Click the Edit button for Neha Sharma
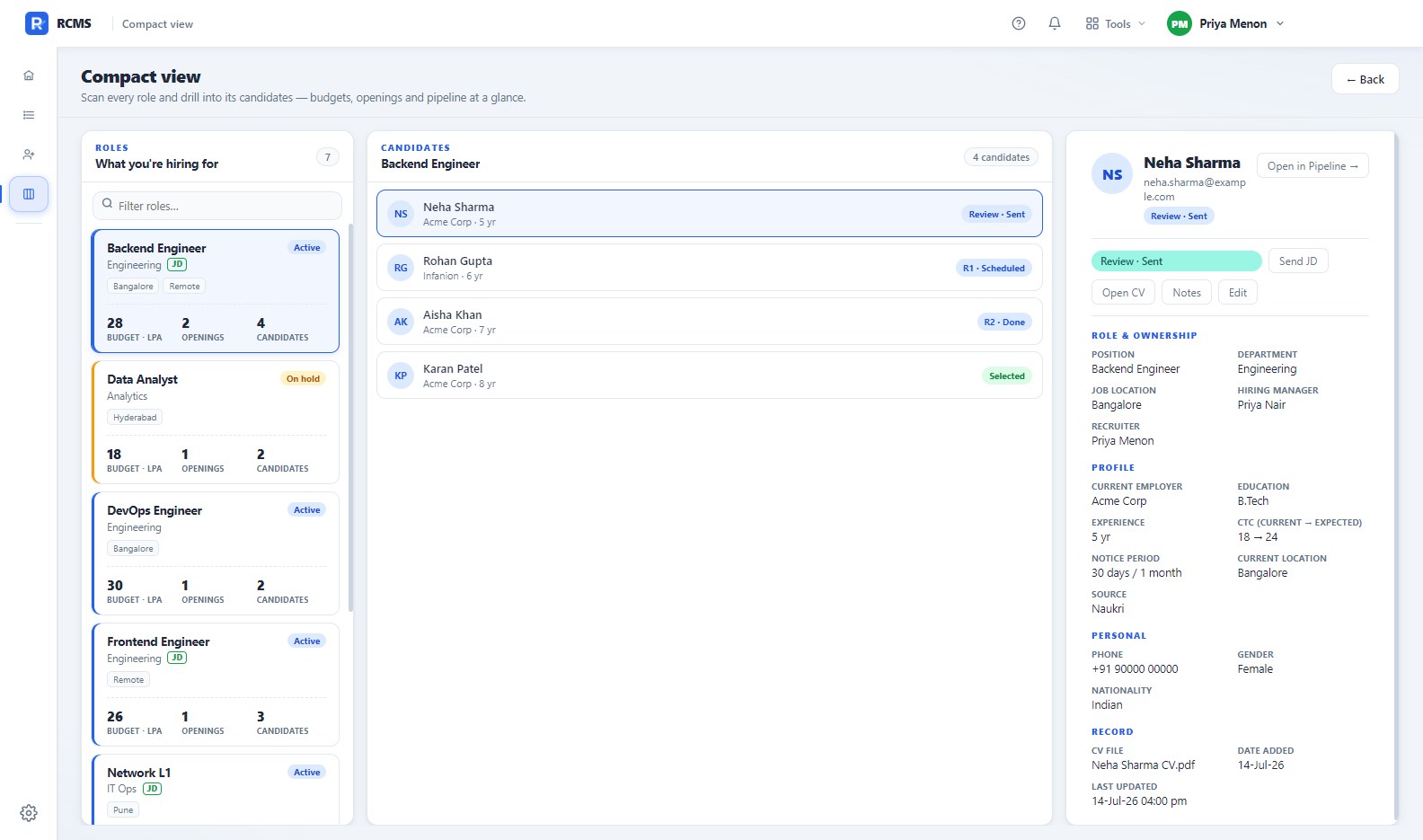Screen dimensions: 1423x840 (1238, 293)
